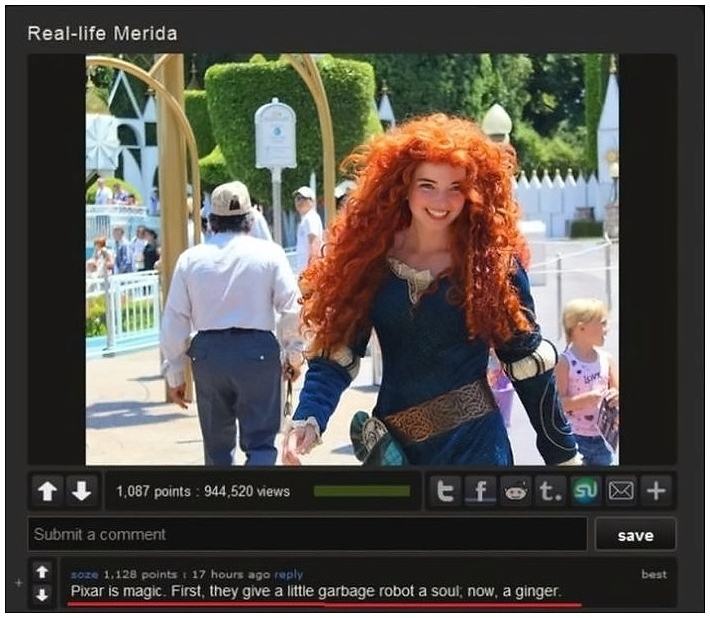Open more sharing options plus icon
710x618 pixels.
tap(656, 491)
